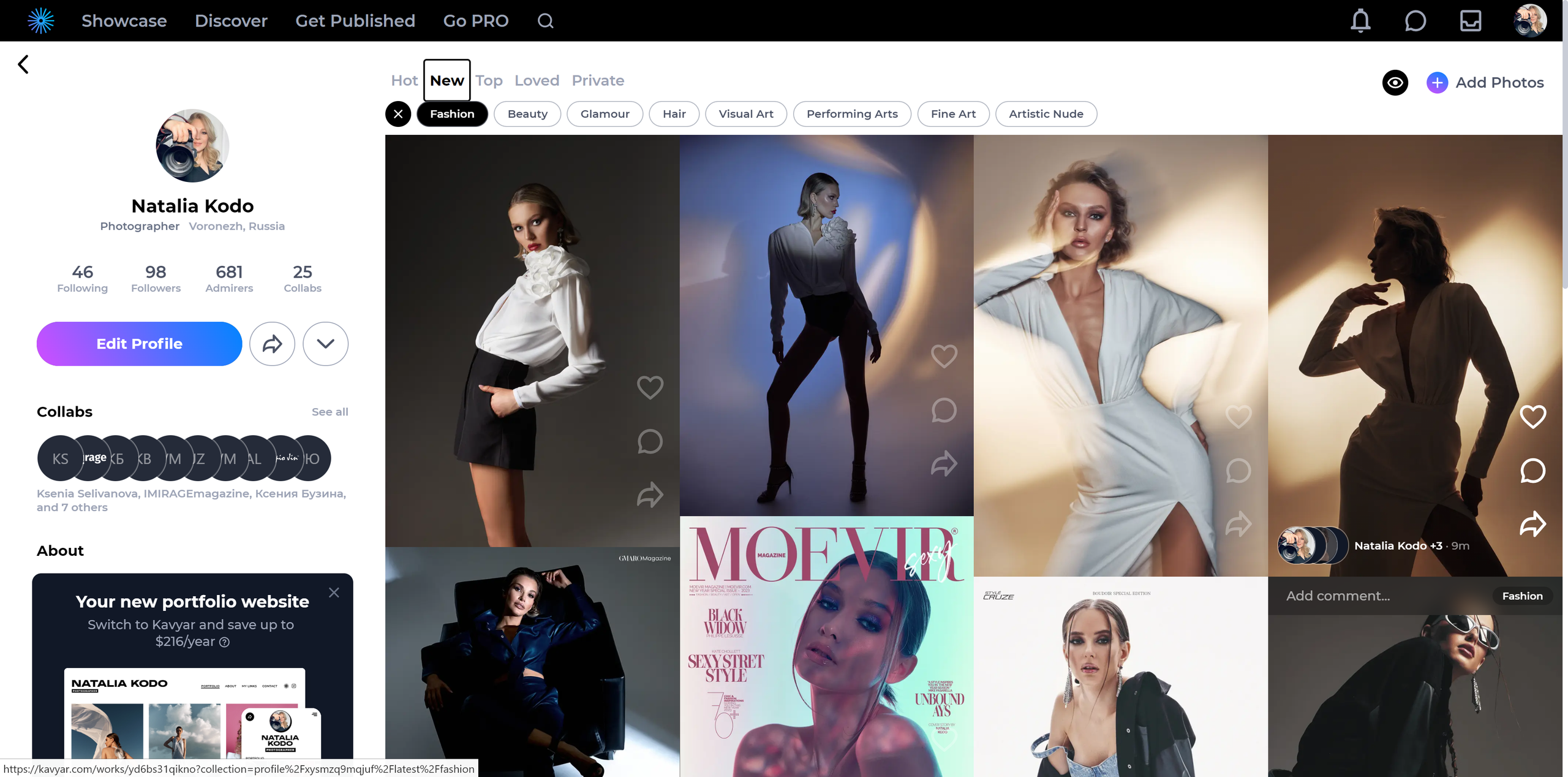This screenshot has height=777, width=1568.
Task: Switch to the Loved tab
Action: (537, 80)
